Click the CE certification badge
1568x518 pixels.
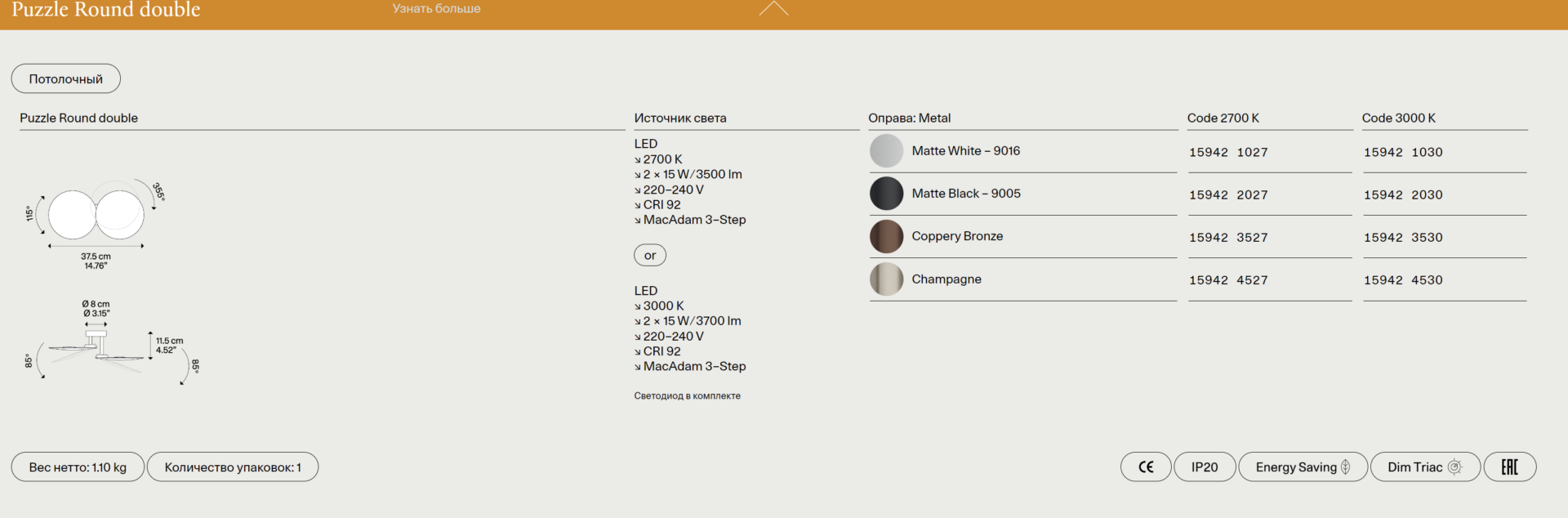1146,467
